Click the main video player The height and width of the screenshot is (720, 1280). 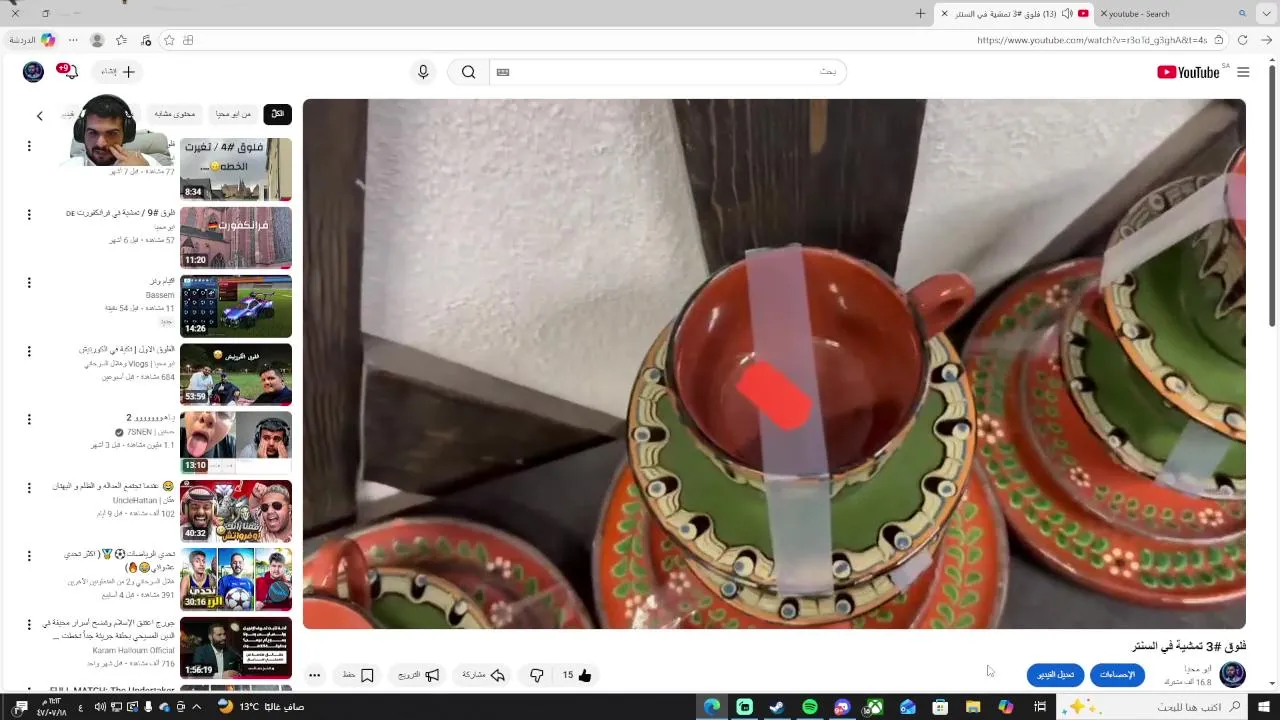[x=774, y=364]
